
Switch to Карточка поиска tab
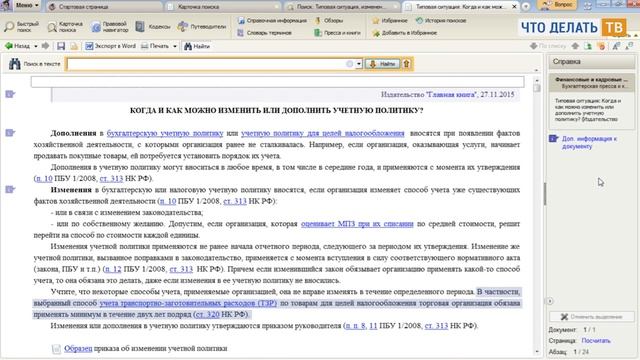pos(223,7)
